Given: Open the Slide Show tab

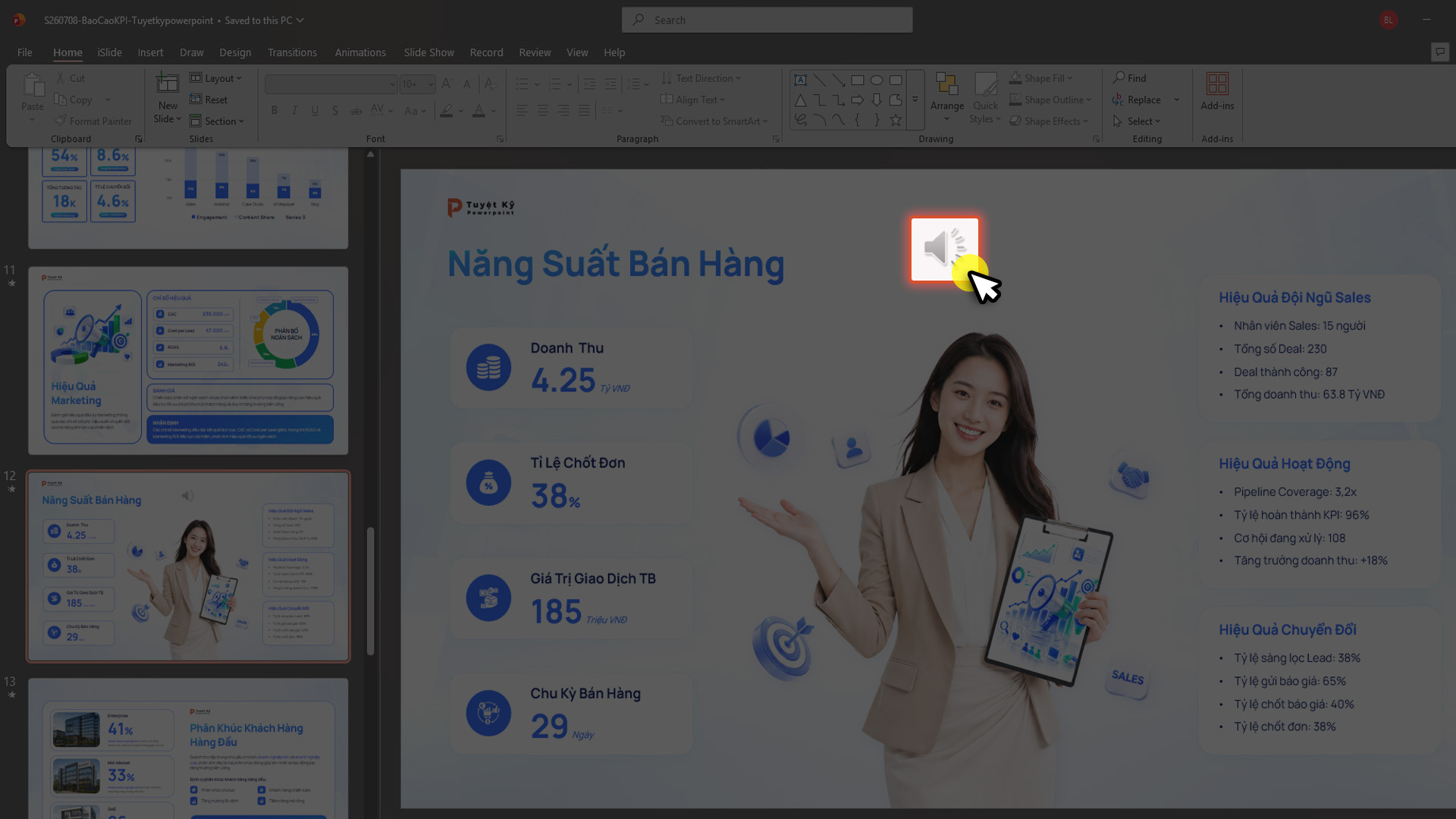Looking at the screenshot, I should pyautogui.click(x=428, y=52).
